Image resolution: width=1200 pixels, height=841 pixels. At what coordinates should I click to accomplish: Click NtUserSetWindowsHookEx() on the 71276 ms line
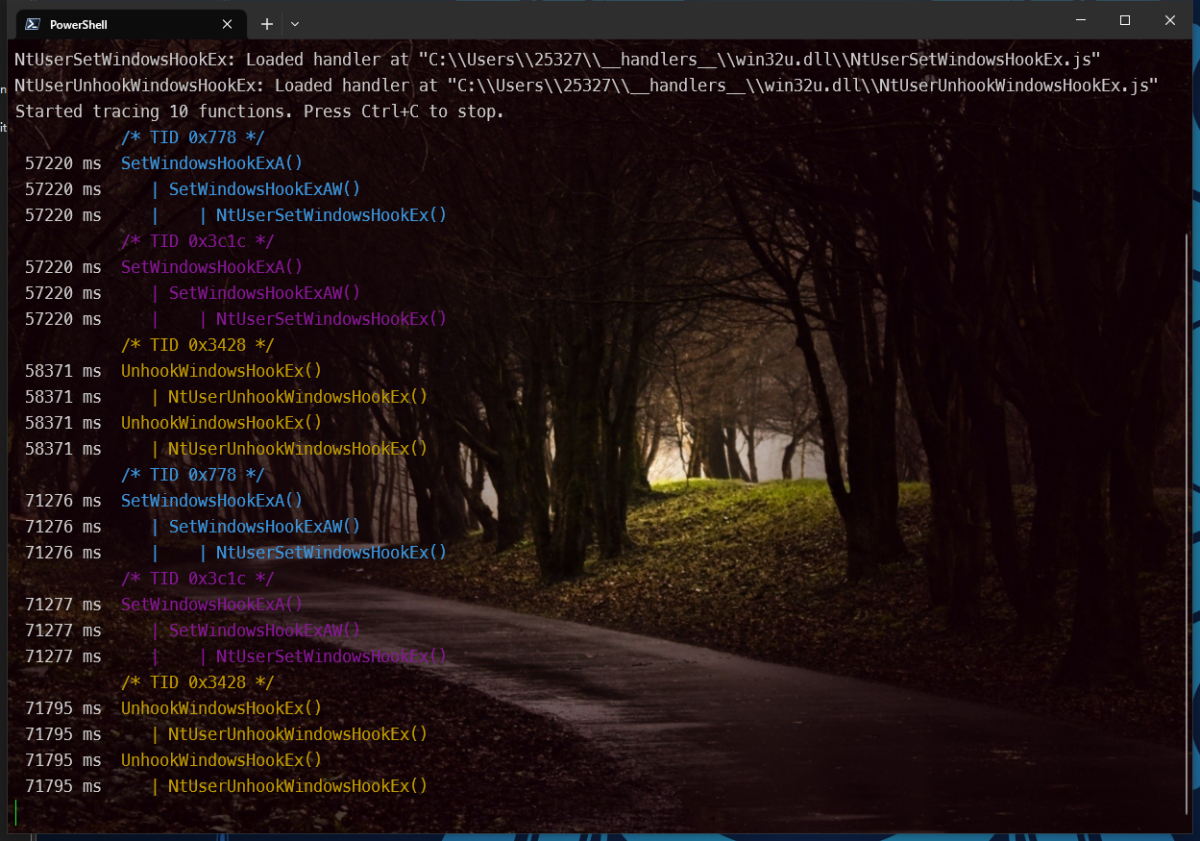pos(331,552)
